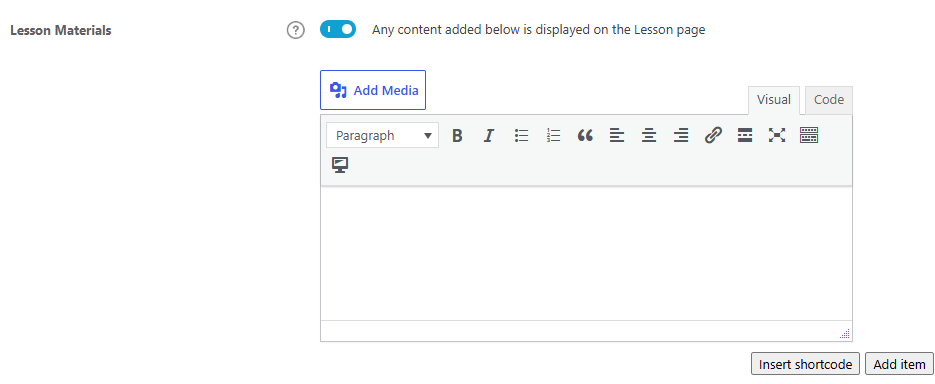Apply bold formatting
Viewport: 935px width, 384px height.
(x=457, y=135)
